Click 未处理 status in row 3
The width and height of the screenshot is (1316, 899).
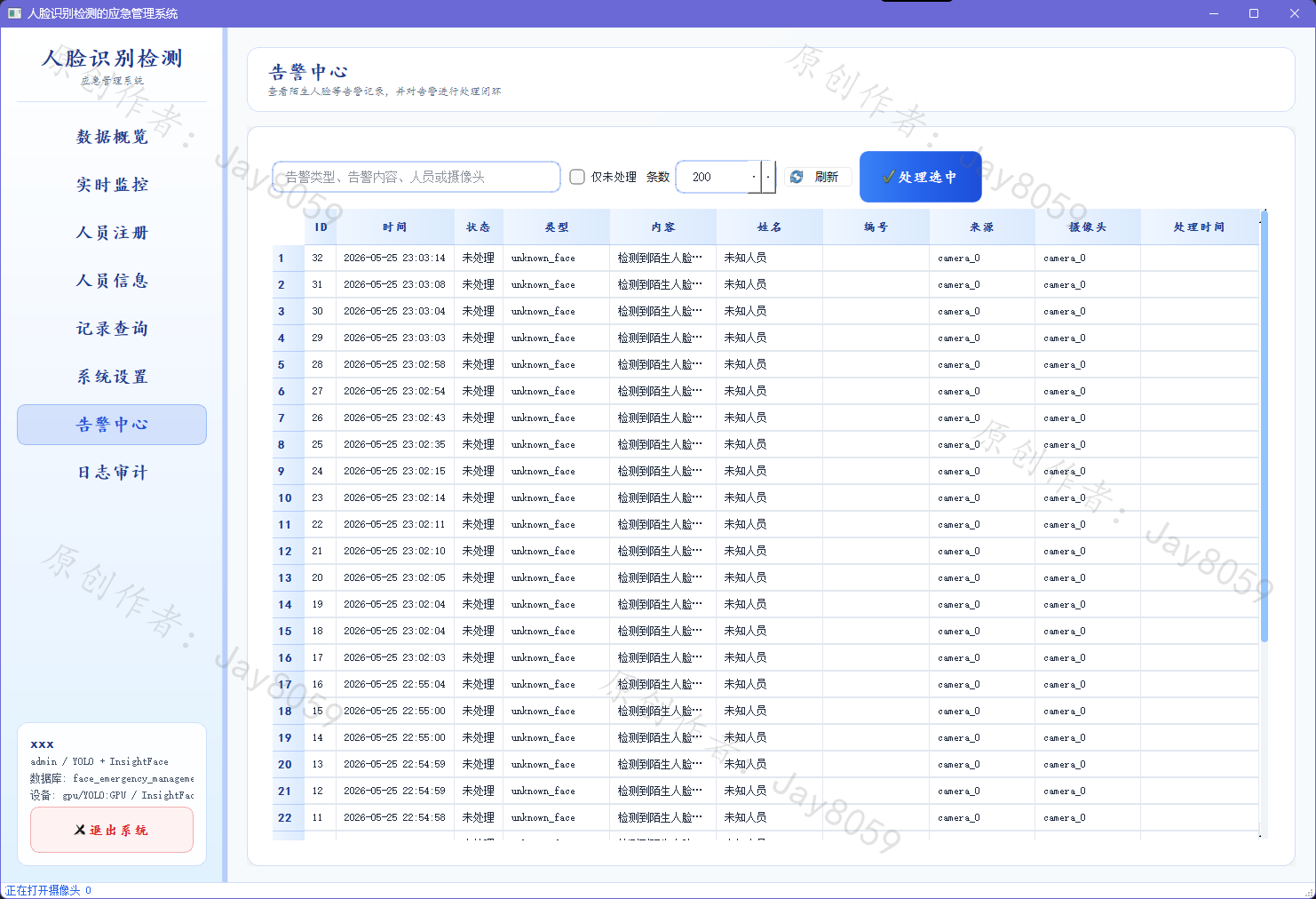479,312
